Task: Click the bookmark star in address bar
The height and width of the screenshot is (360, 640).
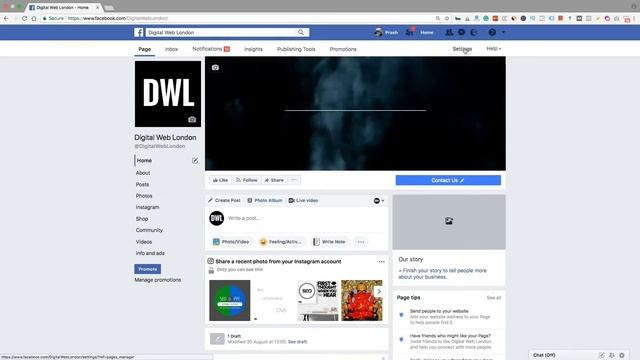Action: 447,18
